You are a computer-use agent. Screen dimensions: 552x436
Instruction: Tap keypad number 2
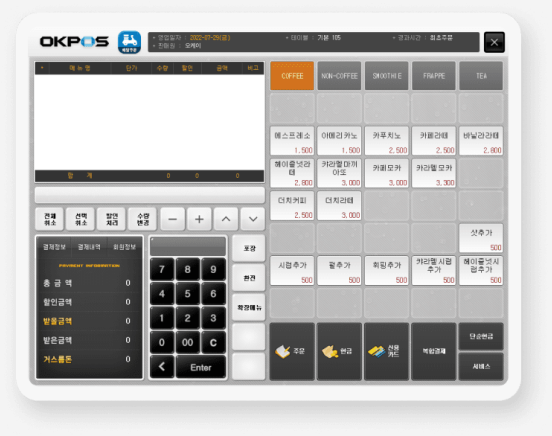click(x=188, y=318)
